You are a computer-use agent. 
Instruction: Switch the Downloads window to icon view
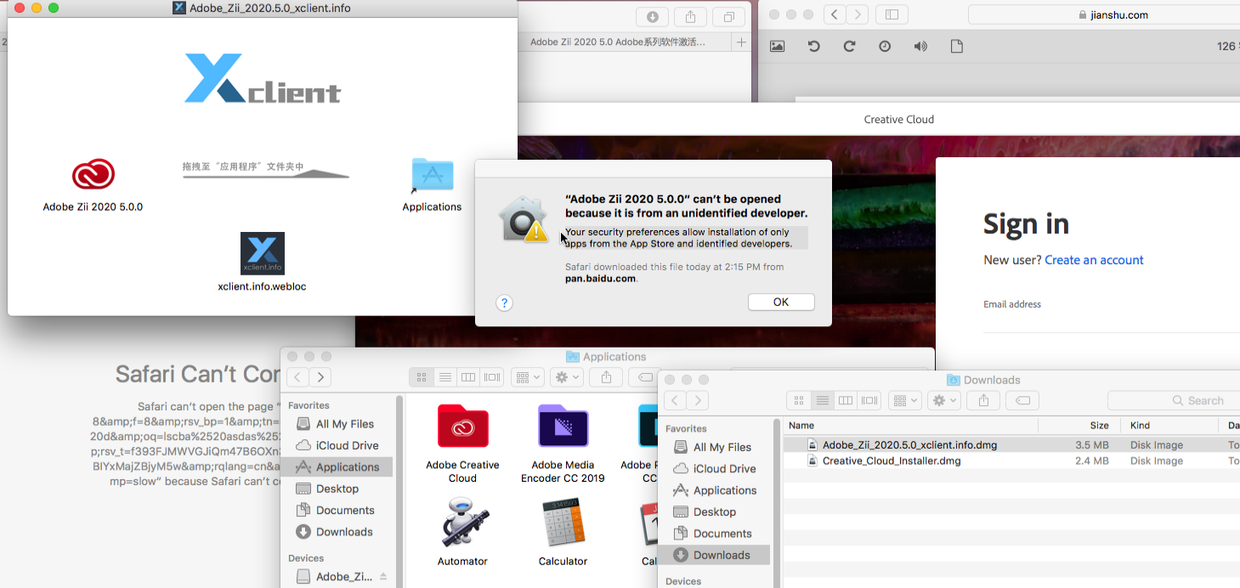pos(799,400)
